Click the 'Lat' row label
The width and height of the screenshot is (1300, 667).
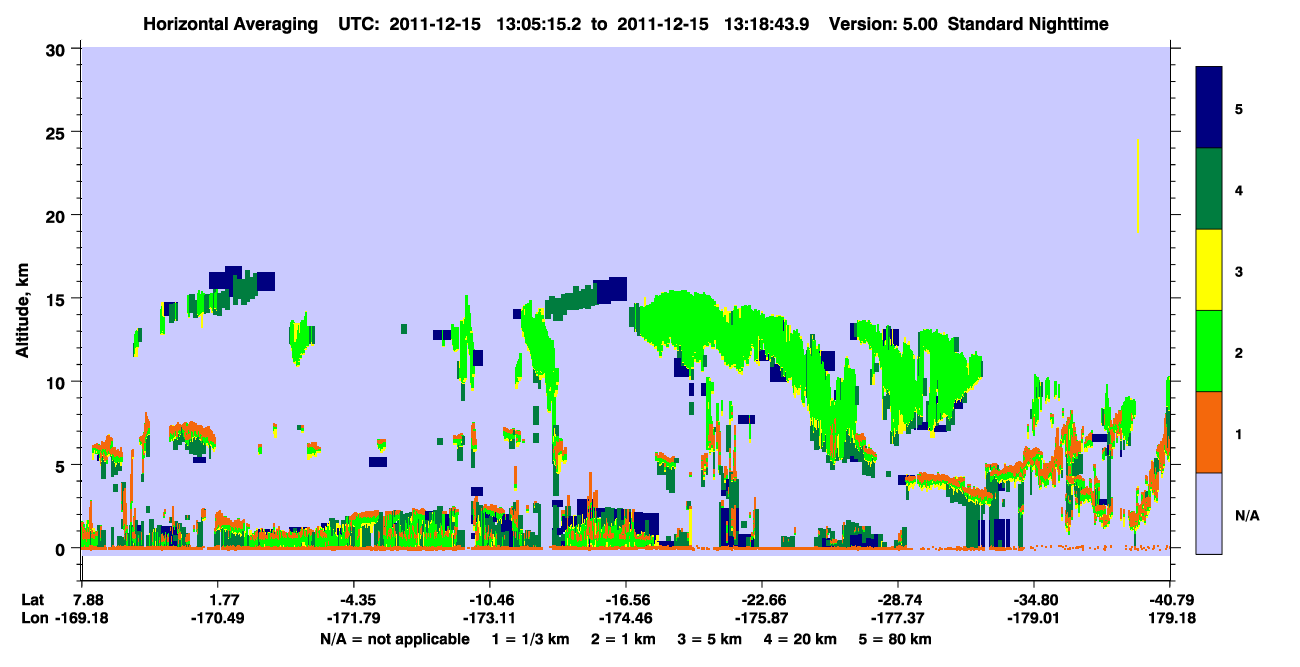click(x=32, y=600)
